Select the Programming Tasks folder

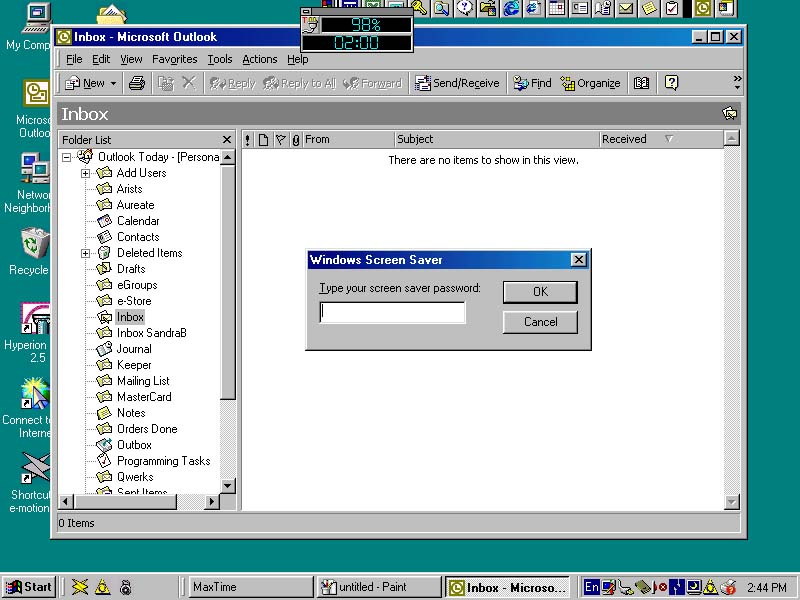tap(164, 461)
